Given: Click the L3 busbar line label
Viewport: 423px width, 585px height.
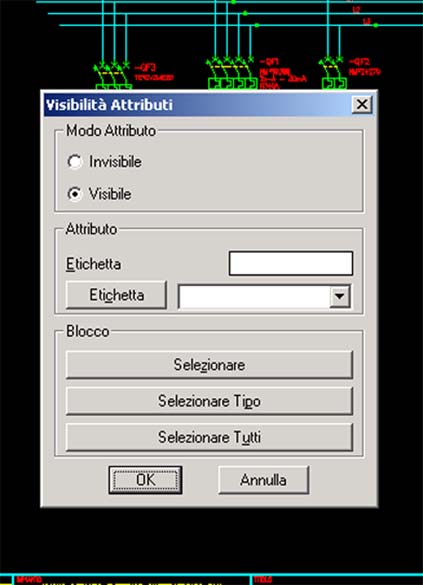Looking at the screenshot, I should [x=368, y=22].
